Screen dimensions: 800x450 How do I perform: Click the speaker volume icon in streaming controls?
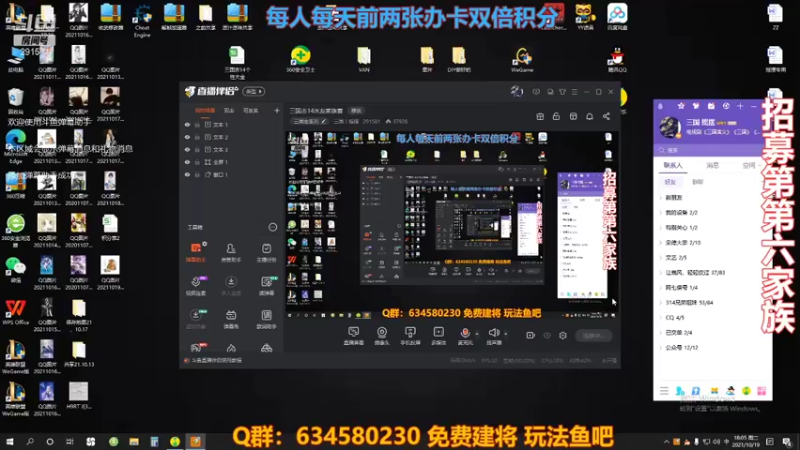coord(493,333)
